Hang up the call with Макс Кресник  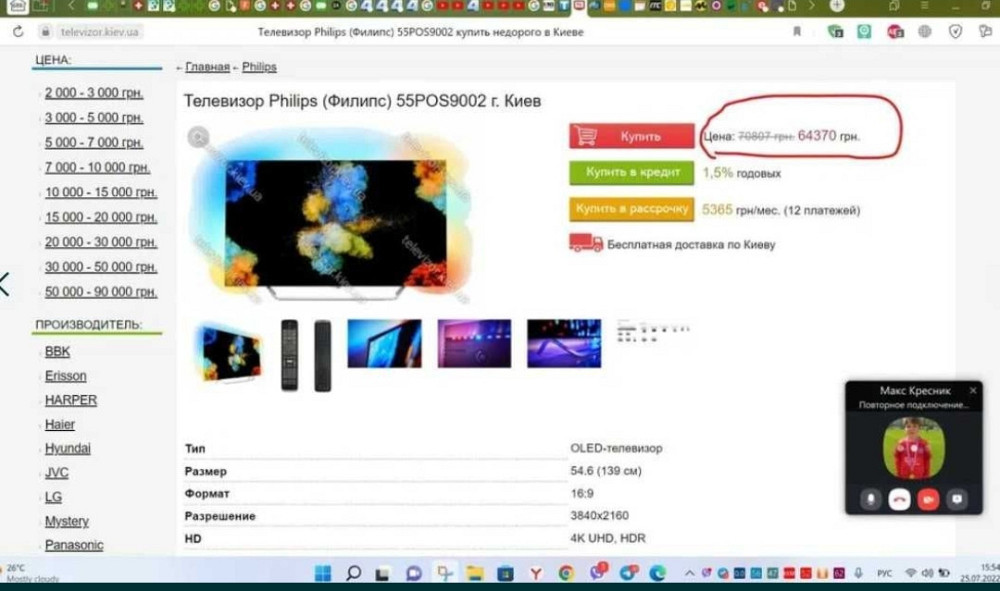[899, 498]
